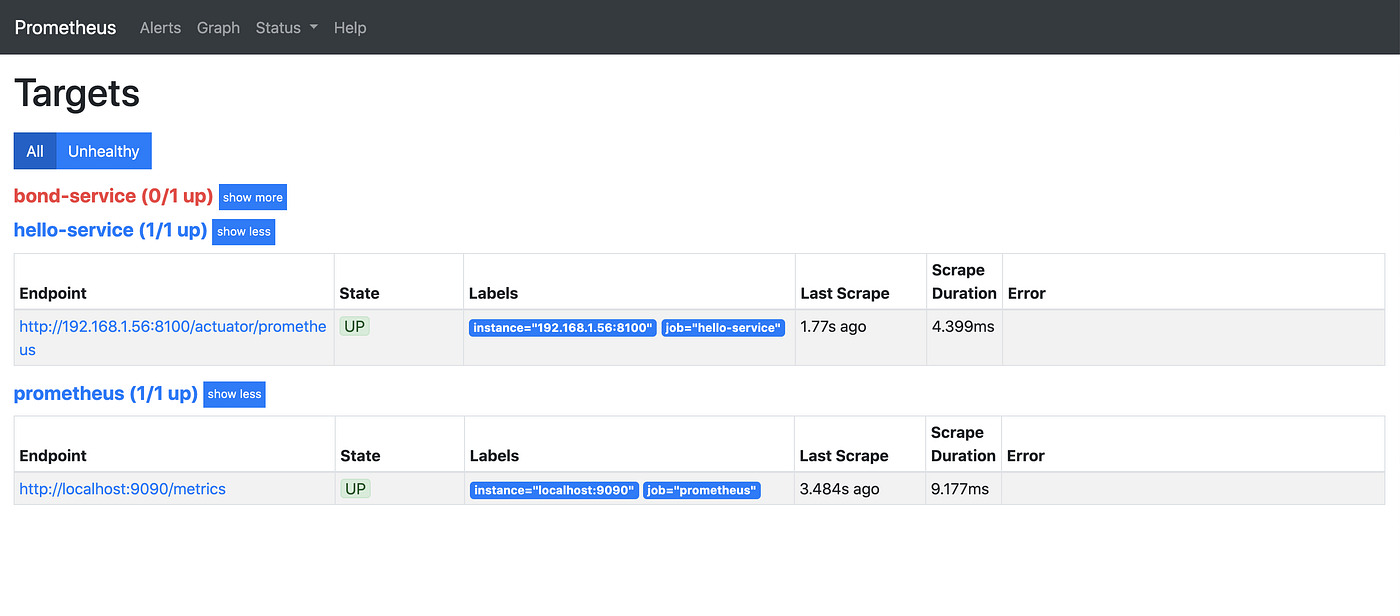Open the hello-service actuator endpoint link

[172, 338]
